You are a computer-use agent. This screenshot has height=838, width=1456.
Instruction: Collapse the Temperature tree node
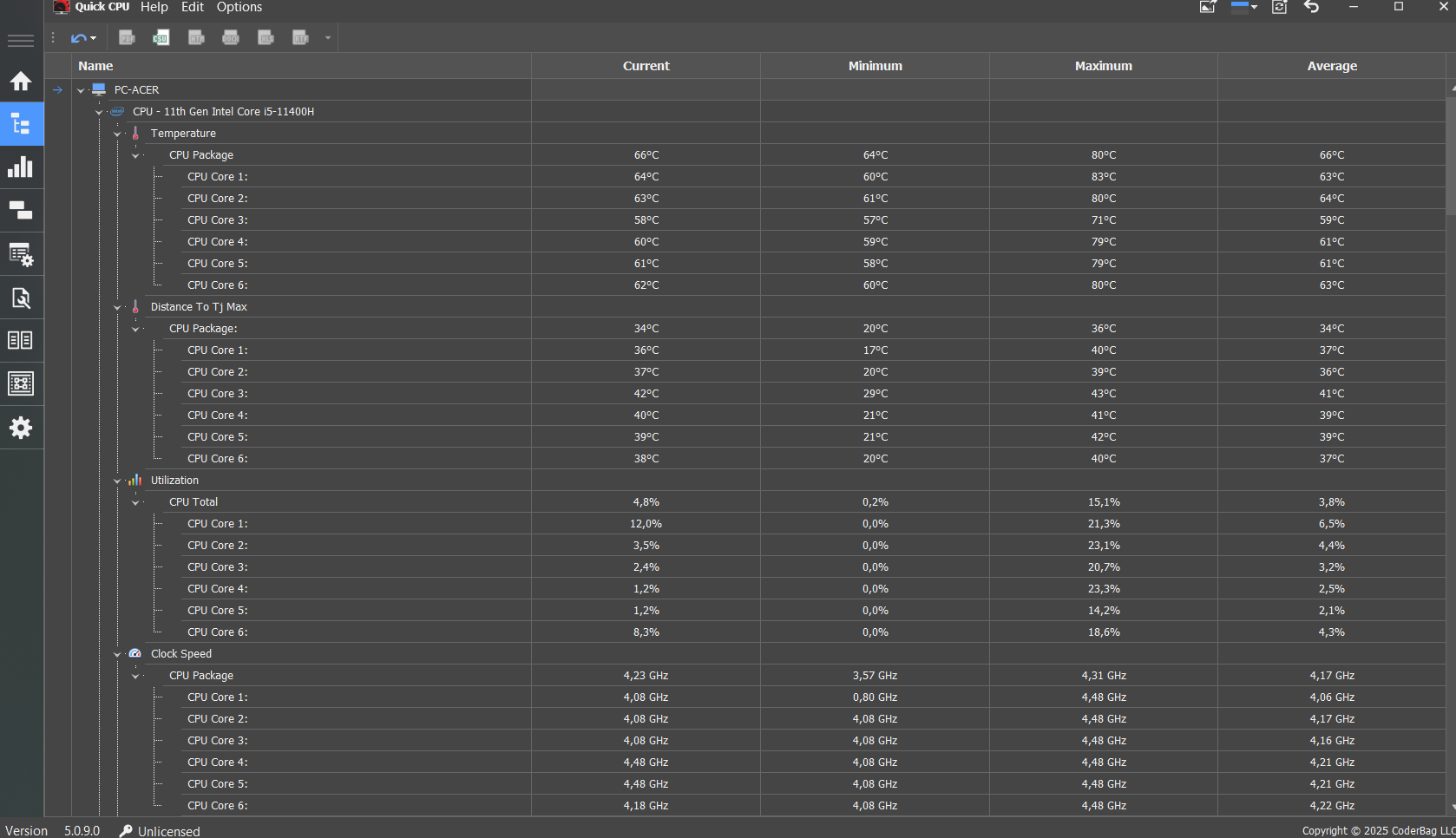pyautogui.click(x=117, y=134)
